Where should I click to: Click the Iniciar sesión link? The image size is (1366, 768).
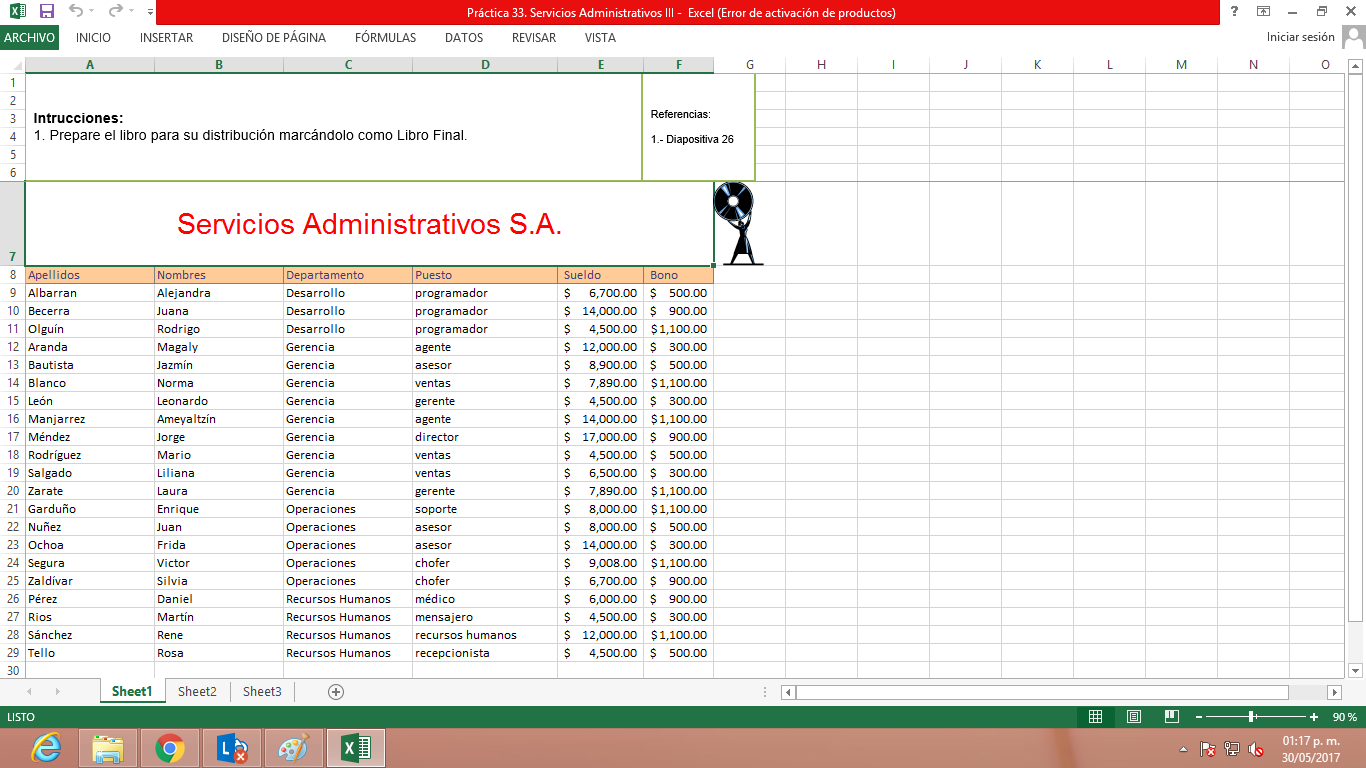pyautogui.click(x=1300, y=37)
